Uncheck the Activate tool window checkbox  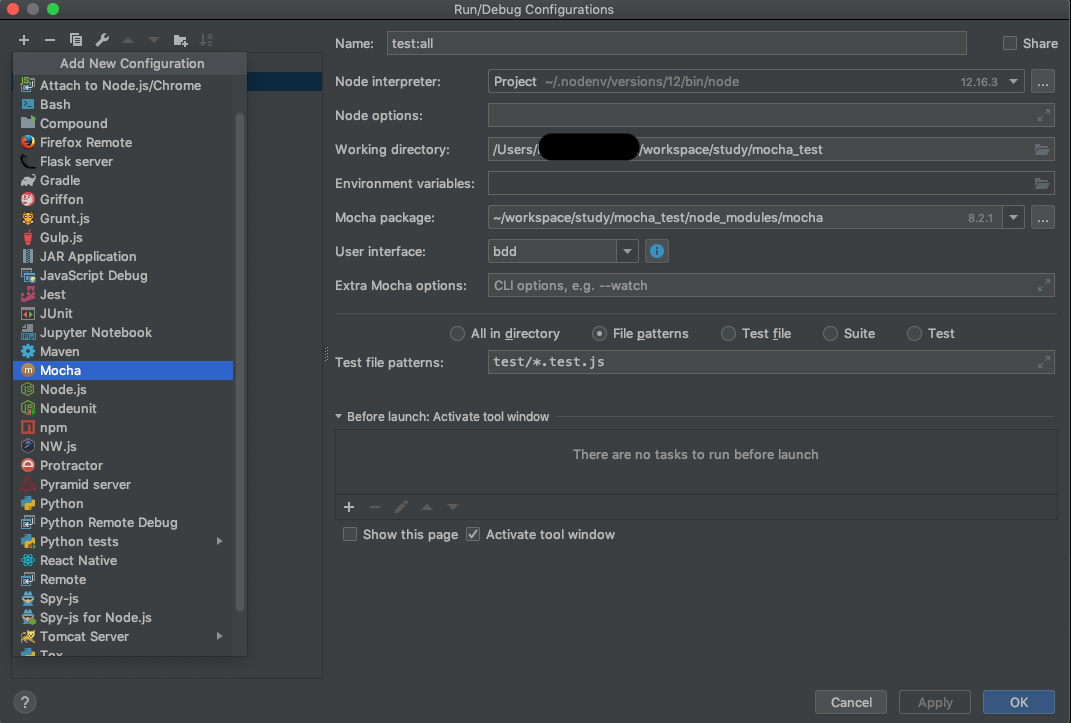coord(473,534)
